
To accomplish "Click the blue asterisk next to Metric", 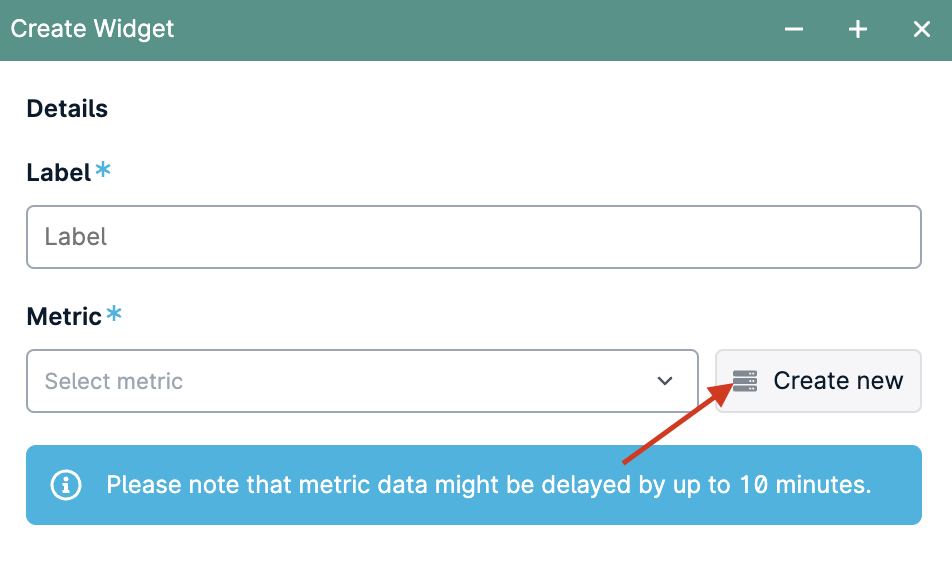I will click(x=114, y=313).
